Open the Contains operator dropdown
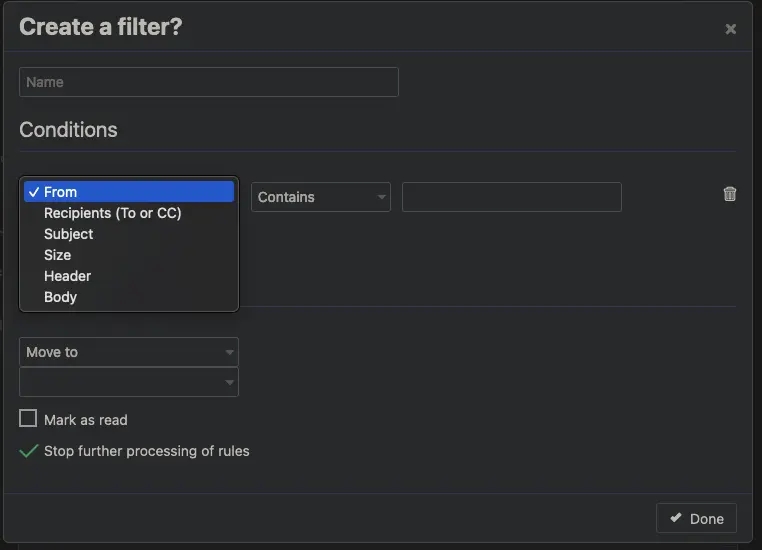Viewport: 762px width, 550px height. click(320, 197)
